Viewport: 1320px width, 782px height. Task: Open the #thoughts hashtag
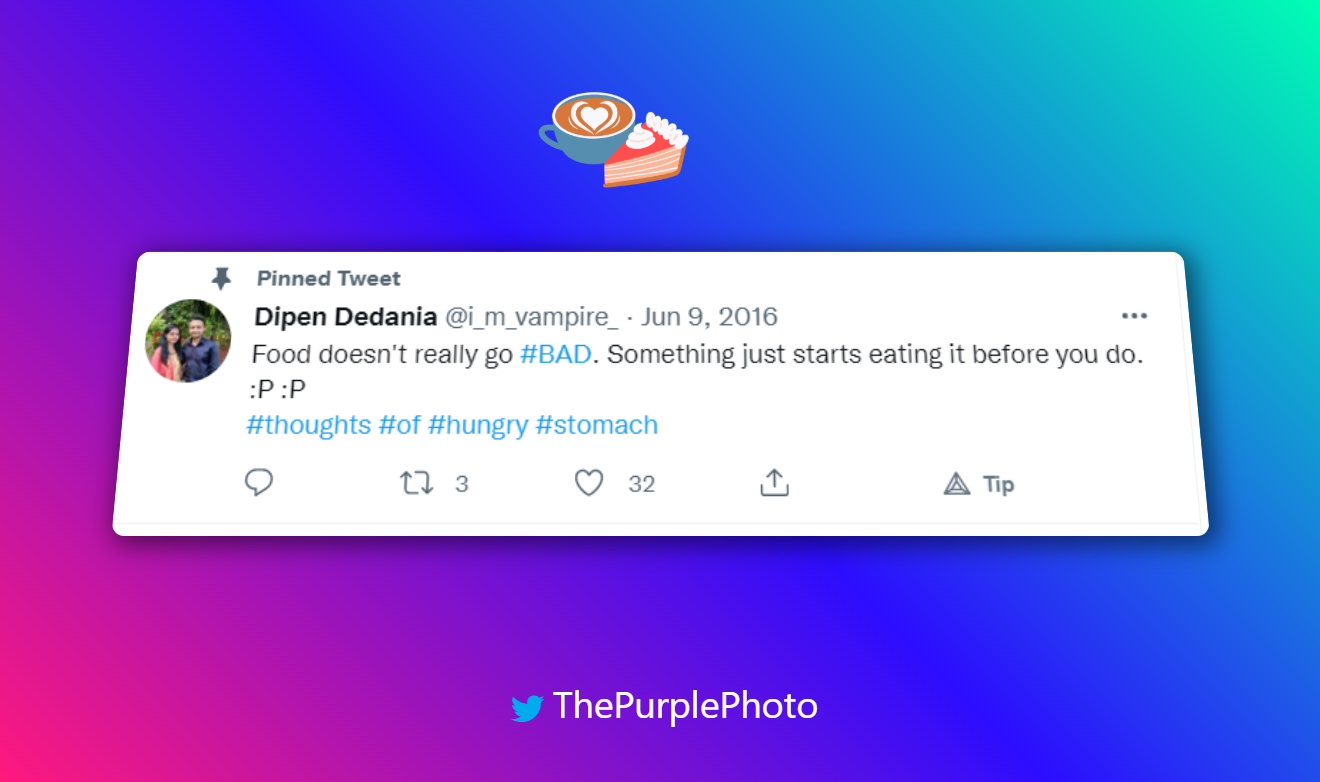tap(309, 424)
